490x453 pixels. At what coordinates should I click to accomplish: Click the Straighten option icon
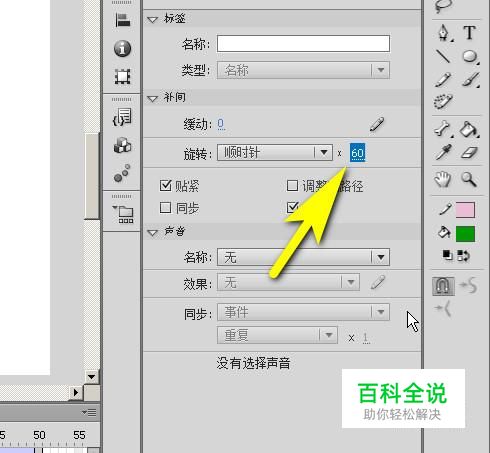point(443,309)
